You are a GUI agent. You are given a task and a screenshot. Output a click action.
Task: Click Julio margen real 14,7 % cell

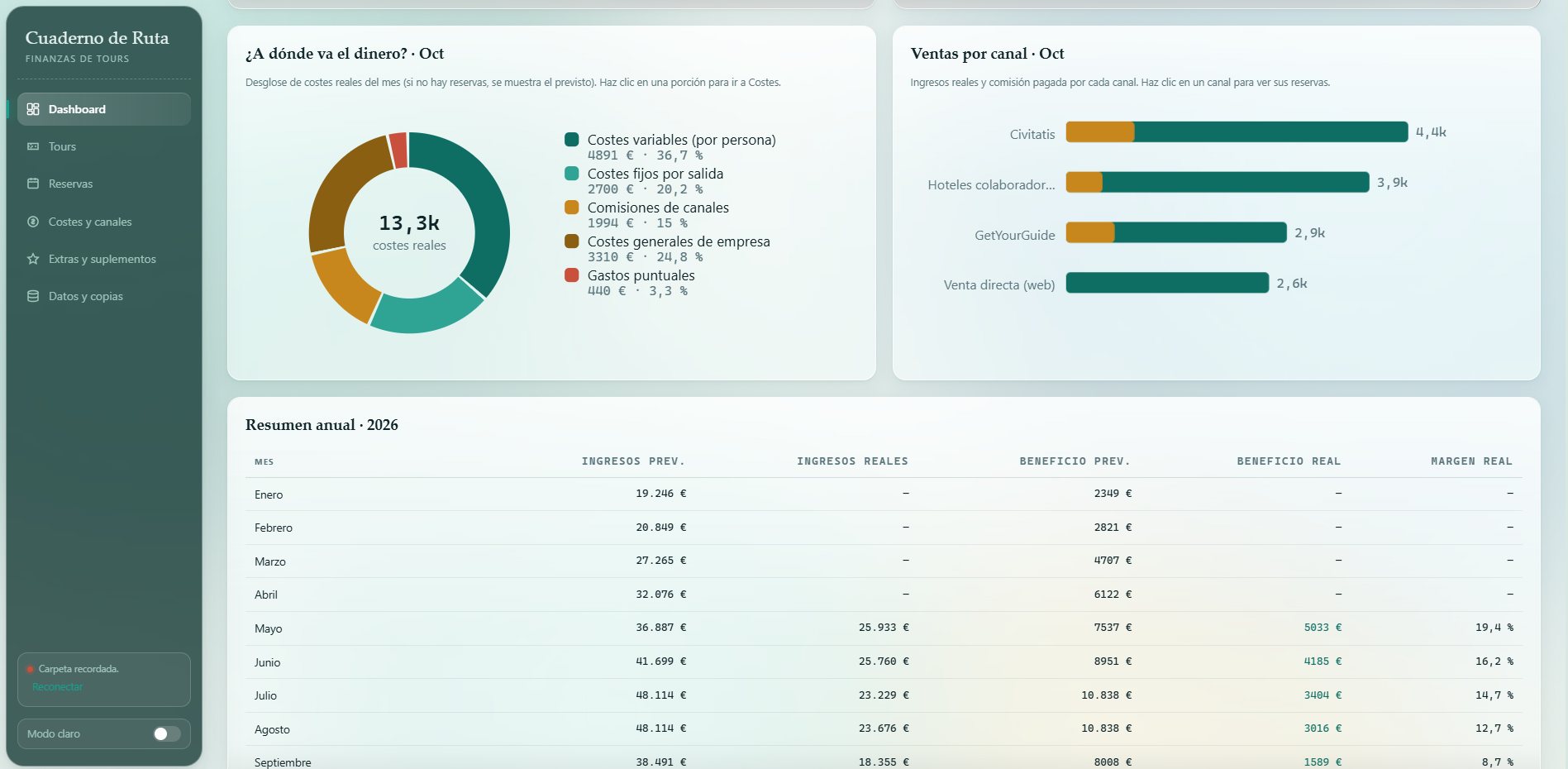1494,695
